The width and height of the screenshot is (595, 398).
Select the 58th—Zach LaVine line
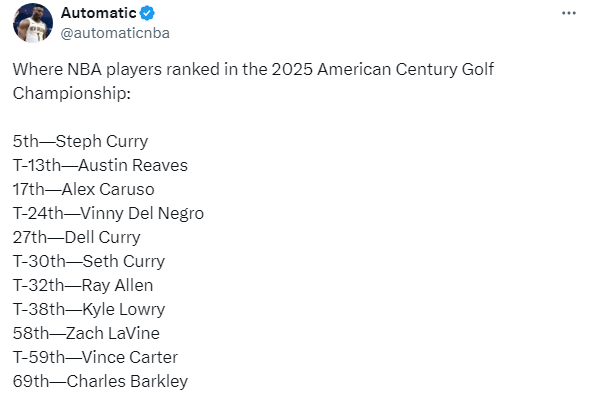tap(86, 333)
